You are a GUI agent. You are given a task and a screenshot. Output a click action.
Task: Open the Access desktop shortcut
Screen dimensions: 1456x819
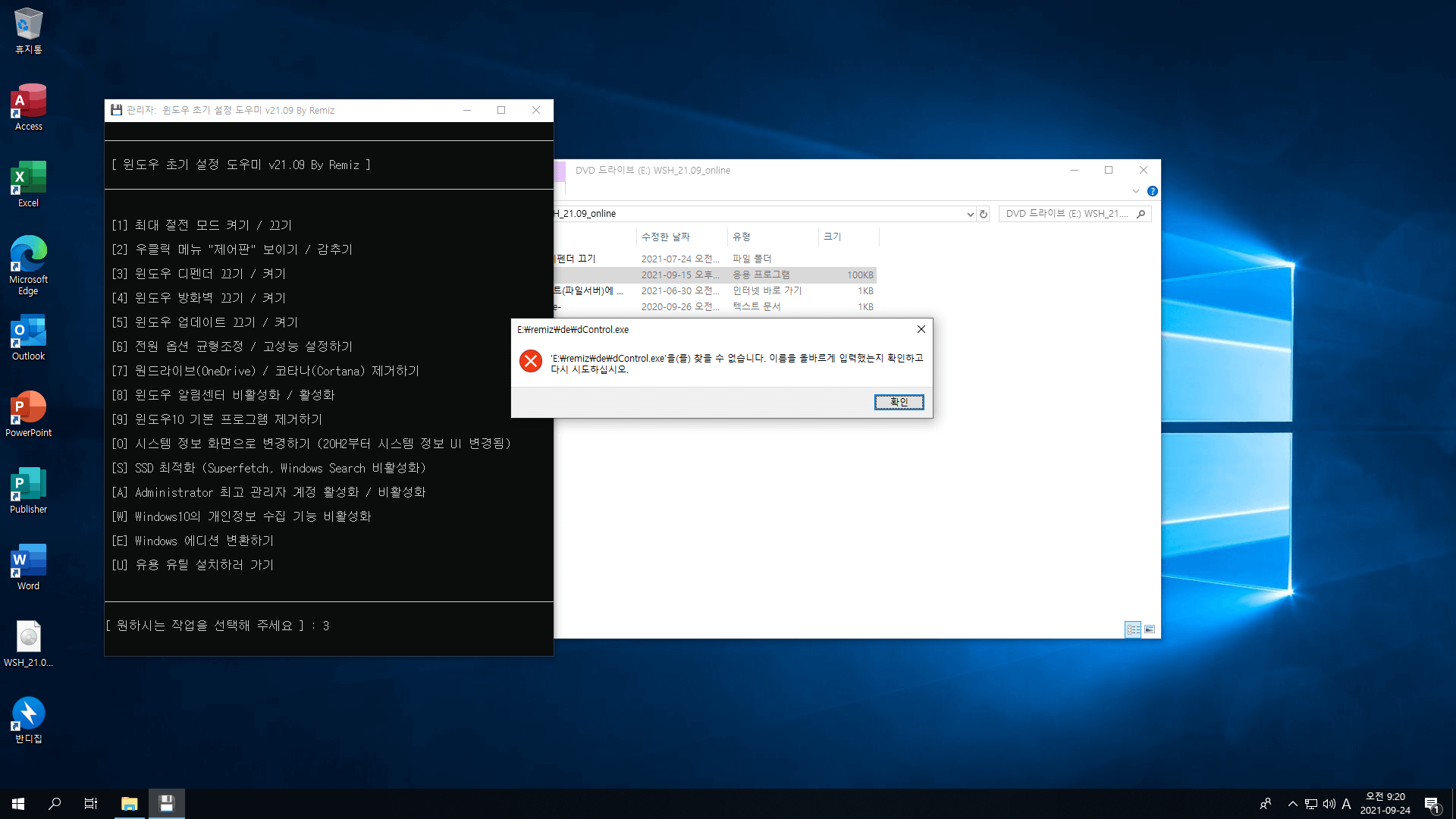click(29, 108)
